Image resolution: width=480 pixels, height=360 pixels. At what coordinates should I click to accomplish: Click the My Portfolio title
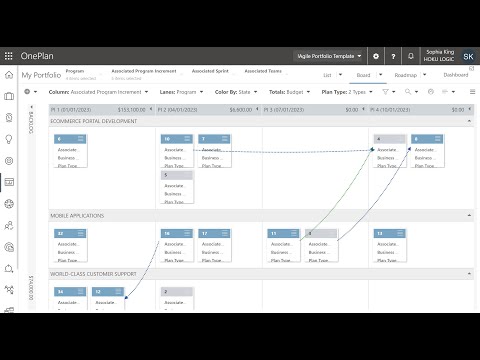(41, 75)
